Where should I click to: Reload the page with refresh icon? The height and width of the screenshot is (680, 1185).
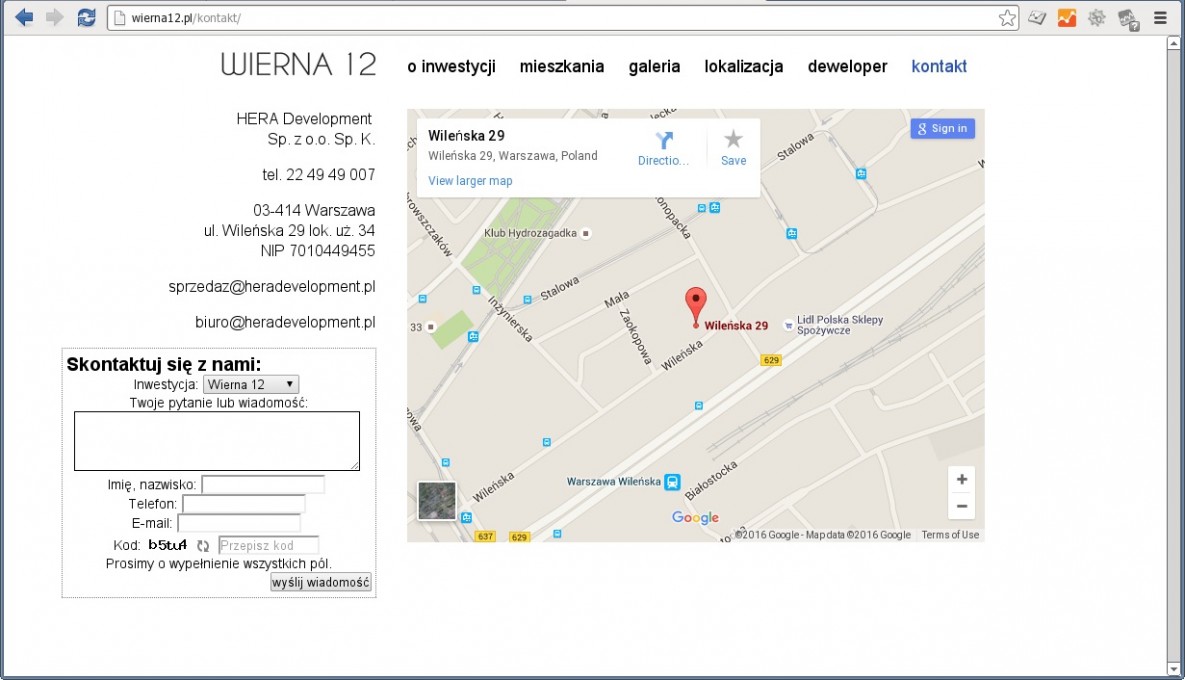[87, 17]
